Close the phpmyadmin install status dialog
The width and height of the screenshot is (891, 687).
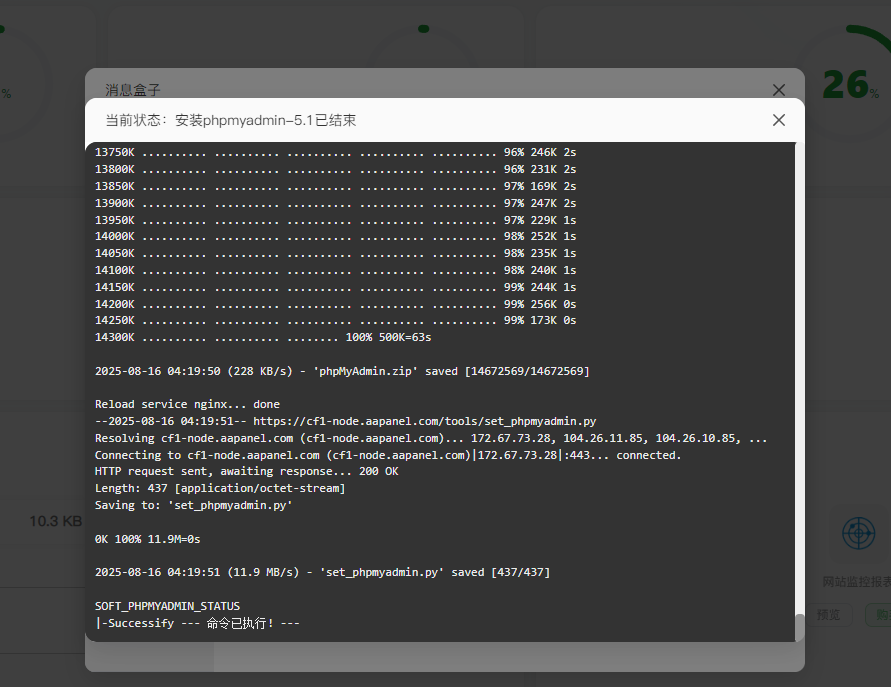(x=778, y=120)
